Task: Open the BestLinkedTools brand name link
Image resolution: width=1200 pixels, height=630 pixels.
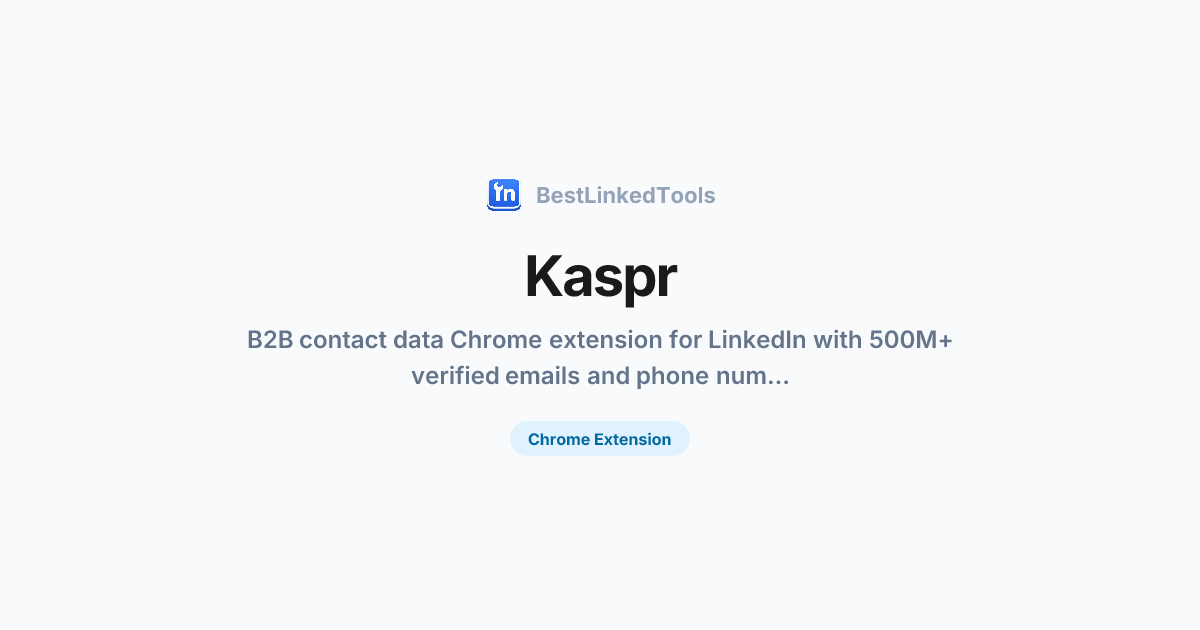Action: tap(625, 196)
